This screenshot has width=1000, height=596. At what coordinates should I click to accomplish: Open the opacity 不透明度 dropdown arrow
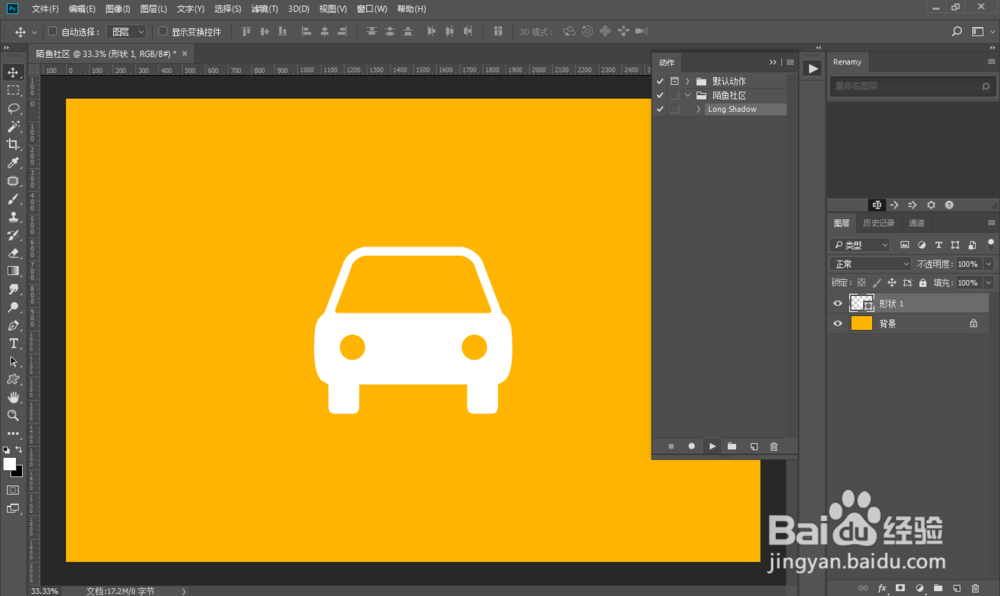989,264
